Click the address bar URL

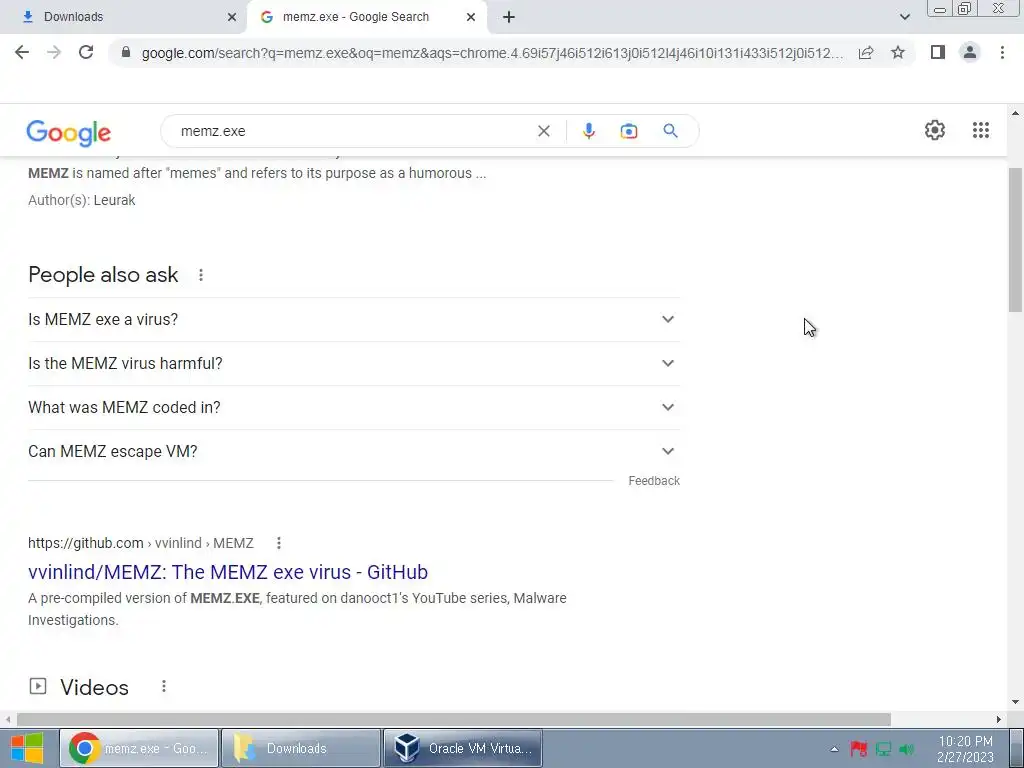pos(492,53)
